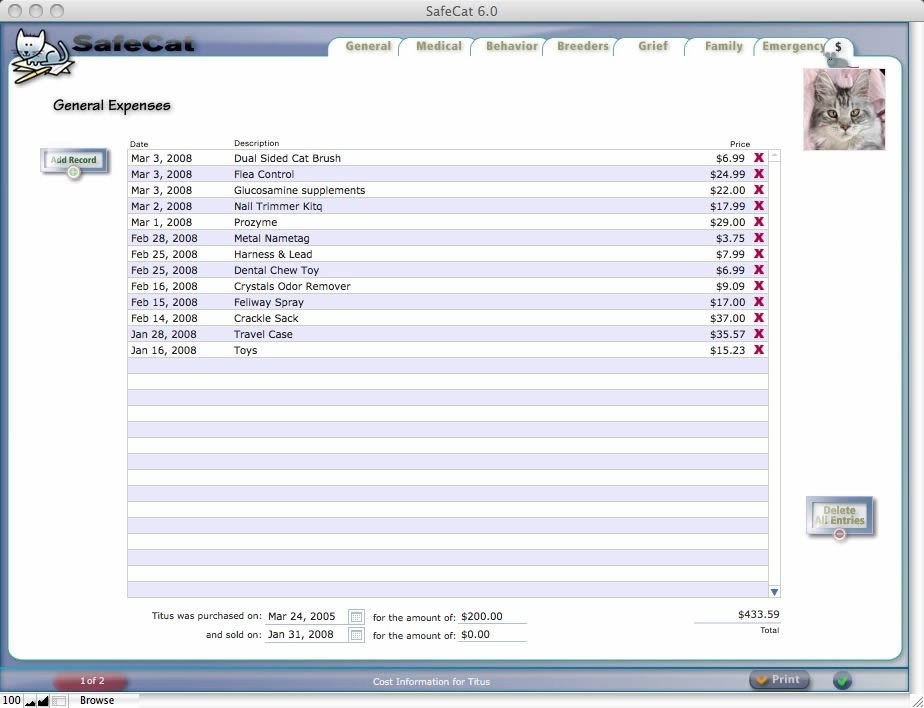924x708 pixels.
Task: Select the Feb 14, 2008 date cell
Action: [x=164, y=318]
